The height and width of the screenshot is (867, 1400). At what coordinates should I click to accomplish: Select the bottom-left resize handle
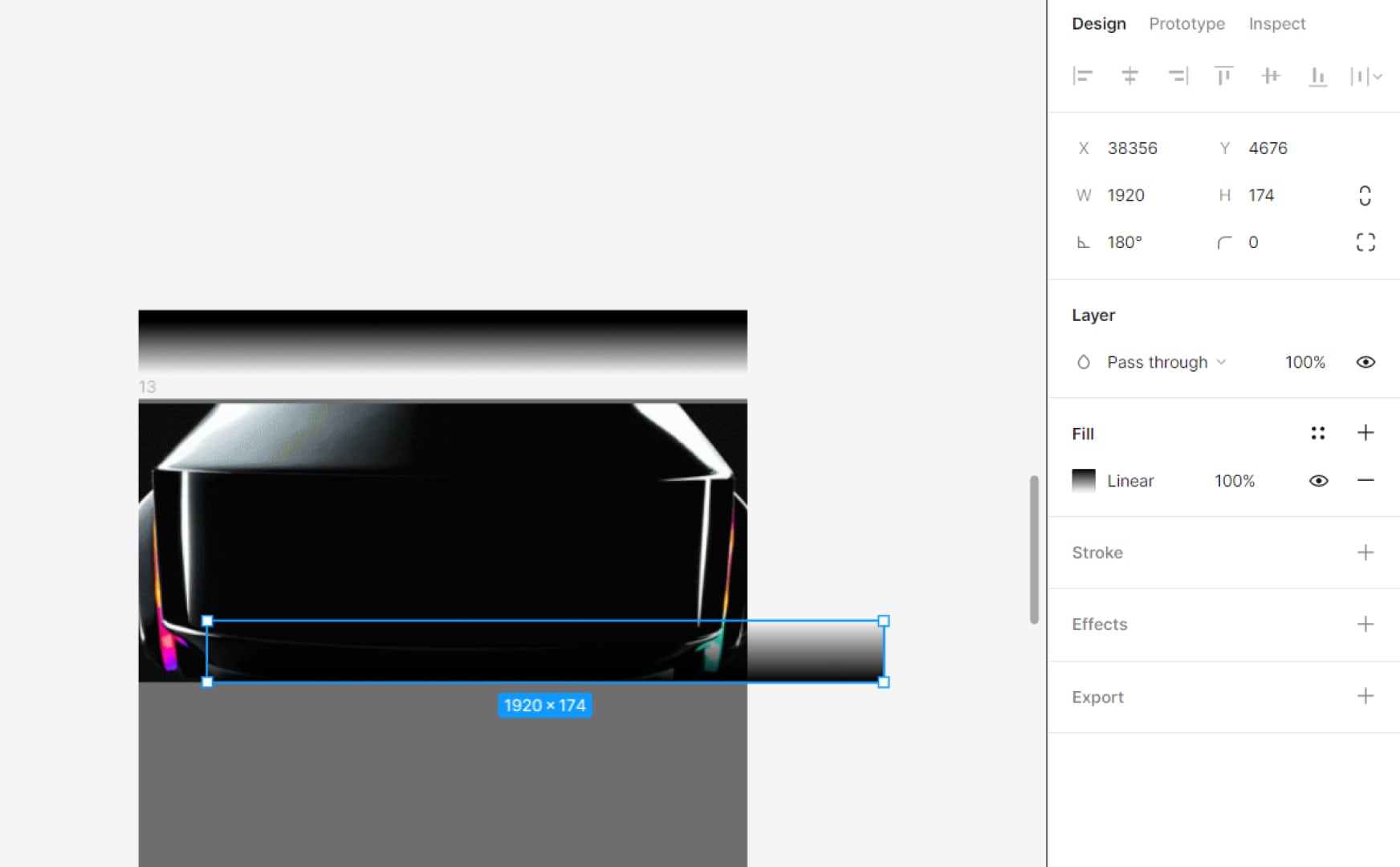tap(207, 682)
